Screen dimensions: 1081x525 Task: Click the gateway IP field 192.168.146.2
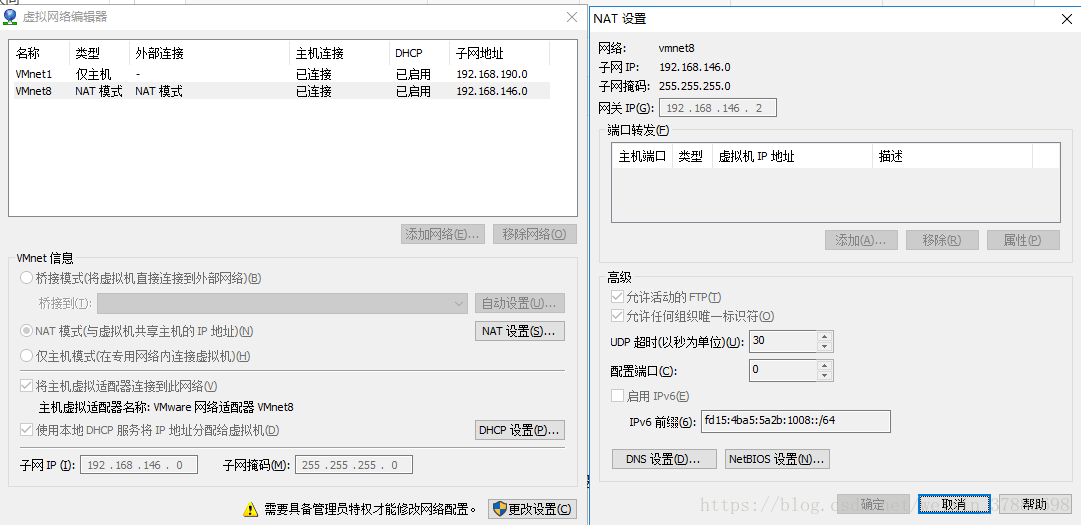coord(718,108)
